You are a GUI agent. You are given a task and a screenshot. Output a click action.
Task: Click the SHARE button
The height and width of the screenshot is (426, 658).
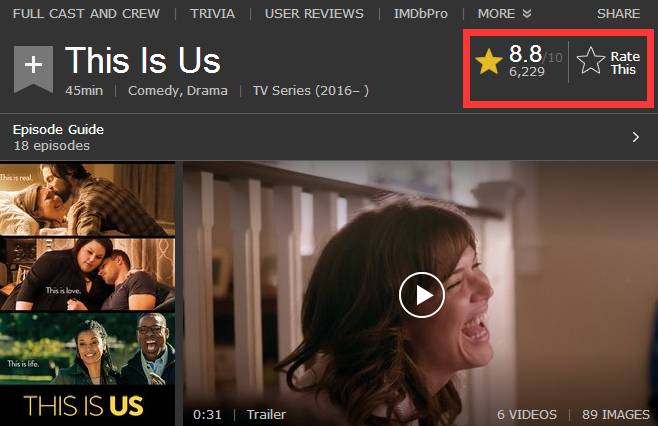click(619, 13)
